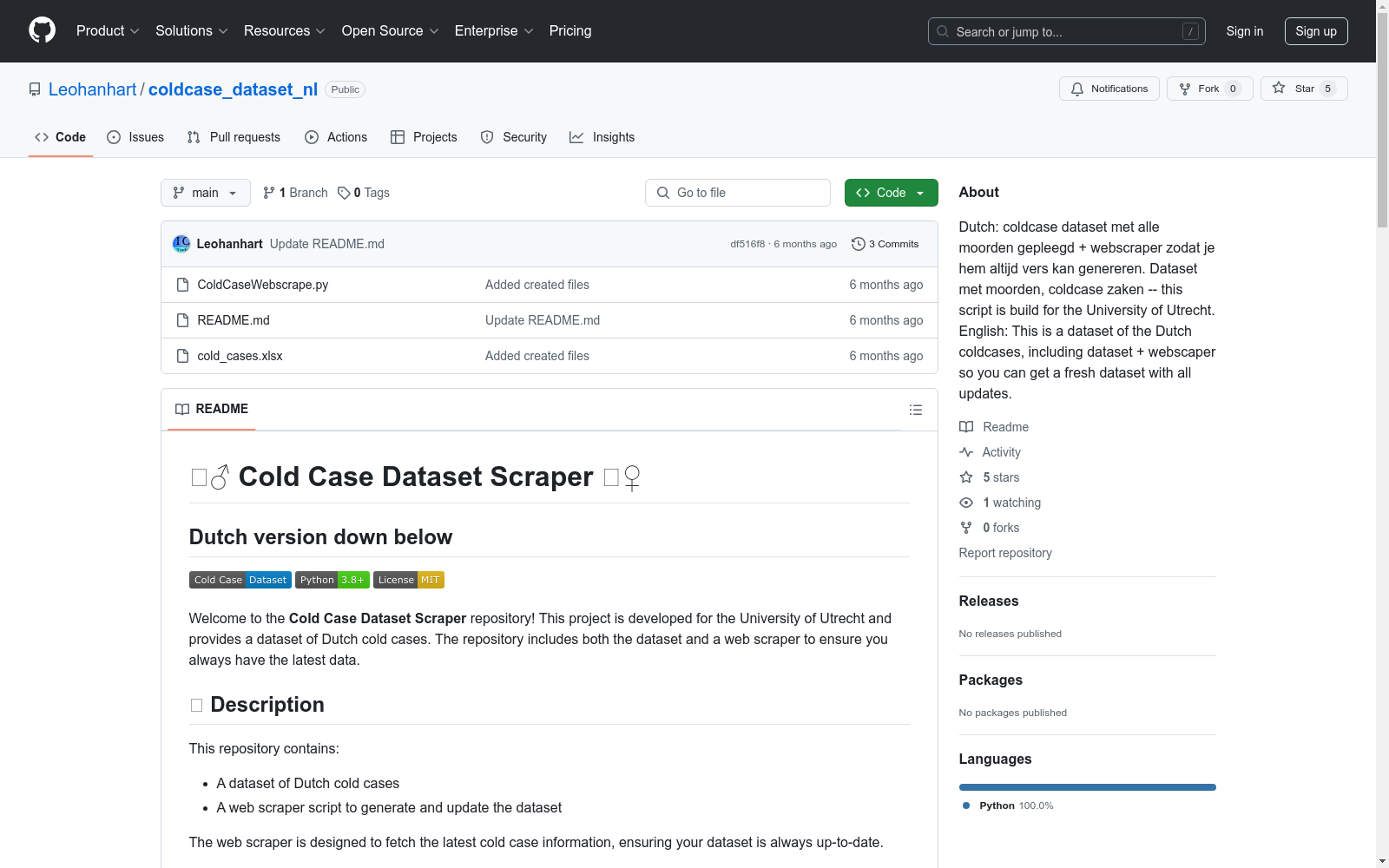Expand the Solutions dropdown
This screenshot has height=868, width=1389.
192,31
